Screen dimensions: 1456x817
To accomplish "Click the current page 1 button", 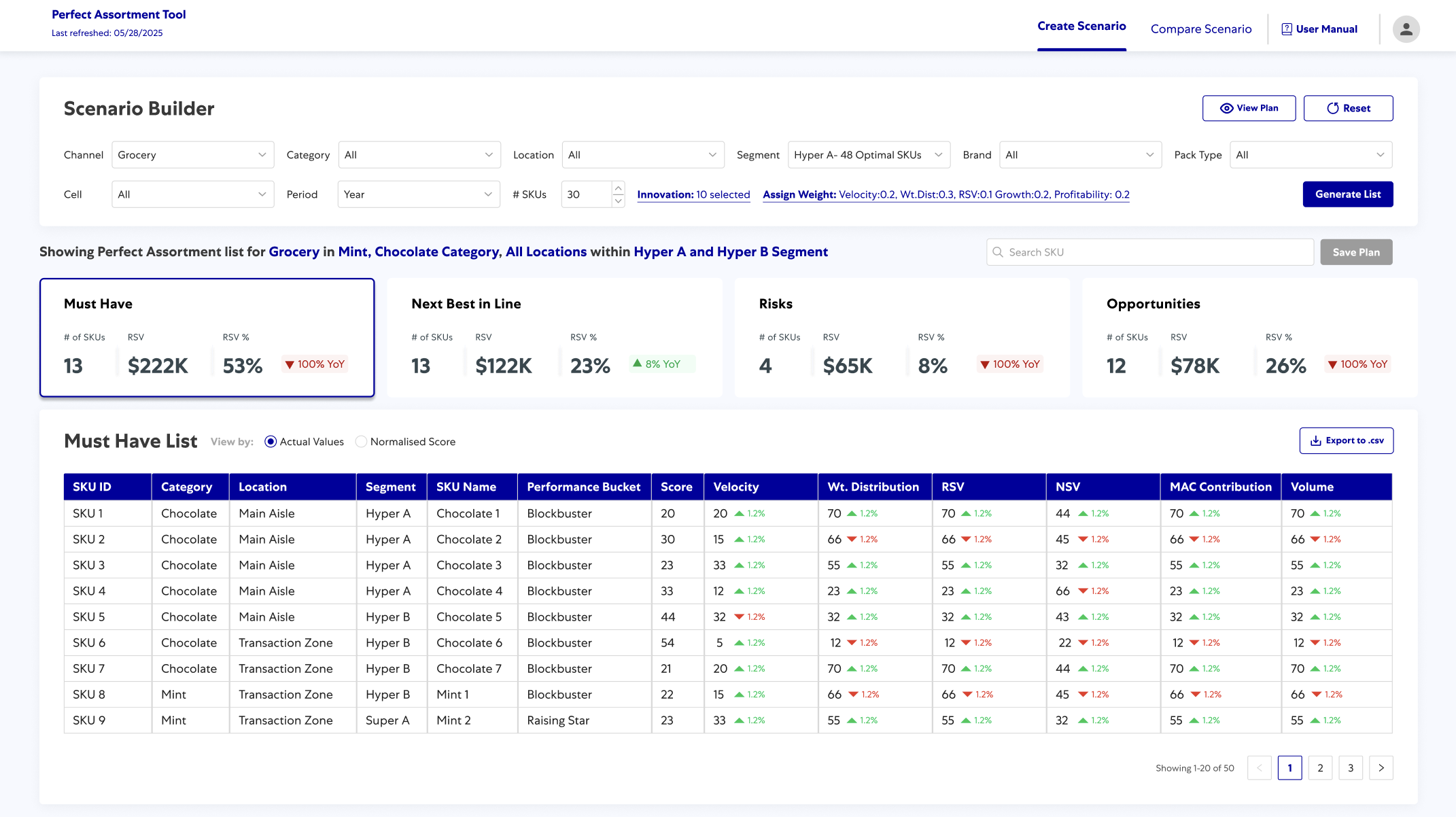I will (1289, 768).
